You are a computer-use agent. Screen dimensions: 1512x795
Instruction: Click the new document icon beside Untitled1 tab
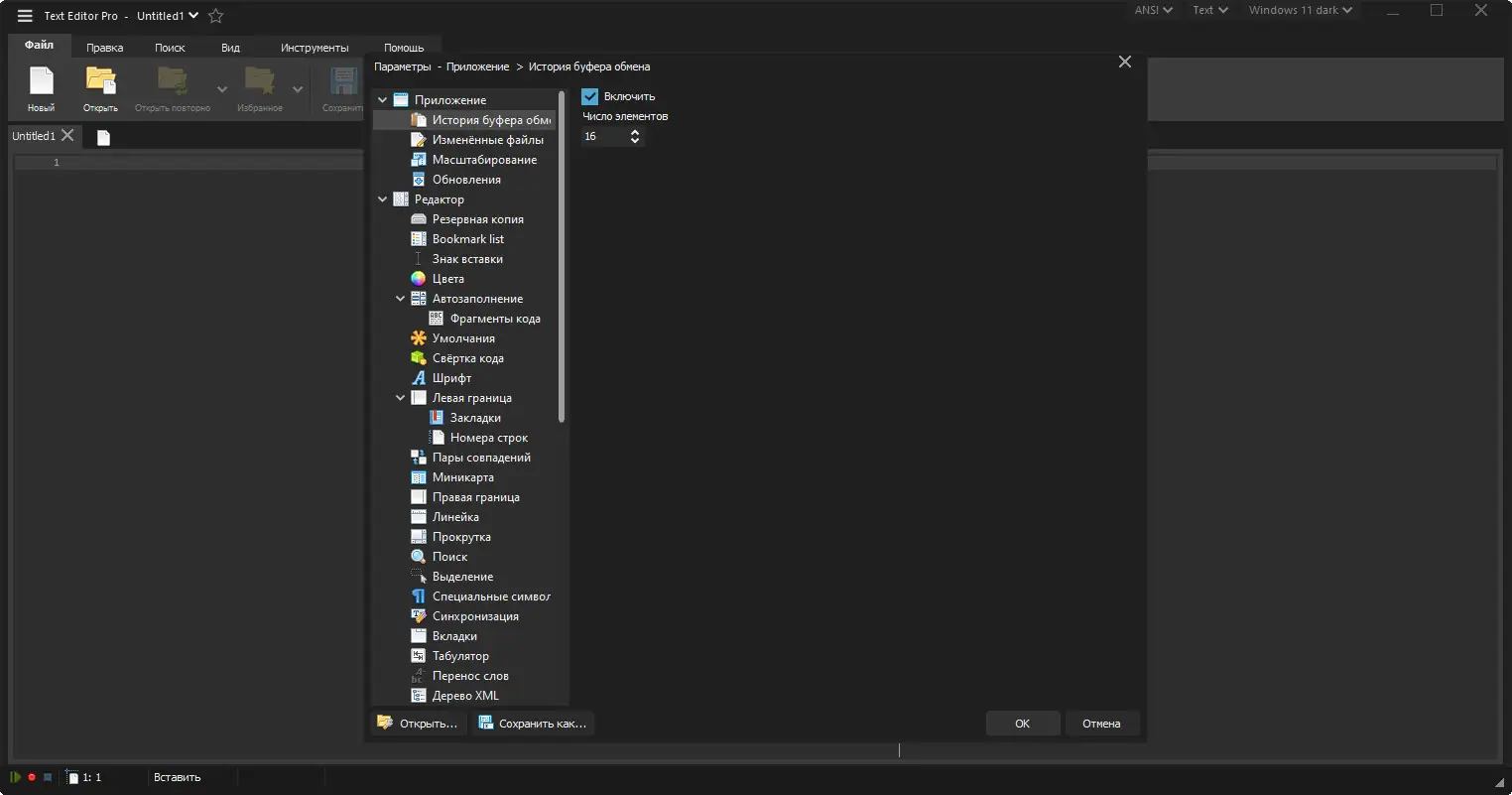pyautogui.click(x=103, y=137)
